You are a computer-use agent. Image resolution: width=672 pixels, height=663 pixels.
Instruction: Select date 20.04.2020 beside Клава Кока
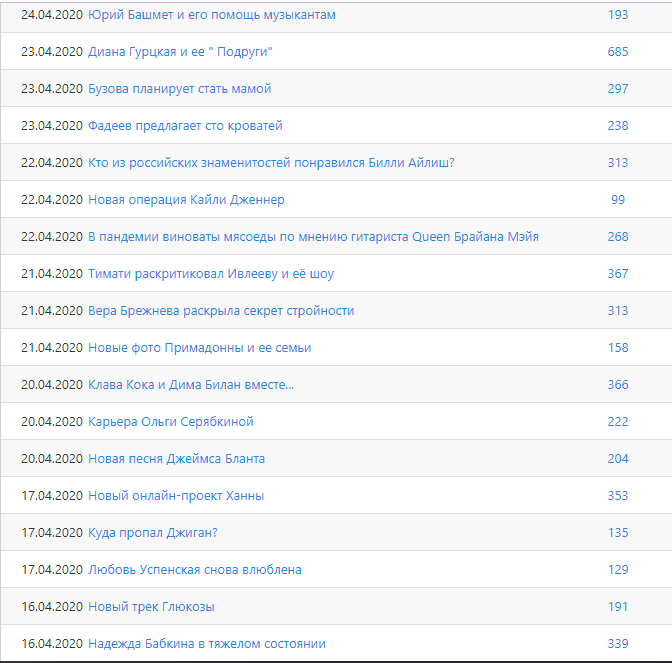click(x=52, y=385)
